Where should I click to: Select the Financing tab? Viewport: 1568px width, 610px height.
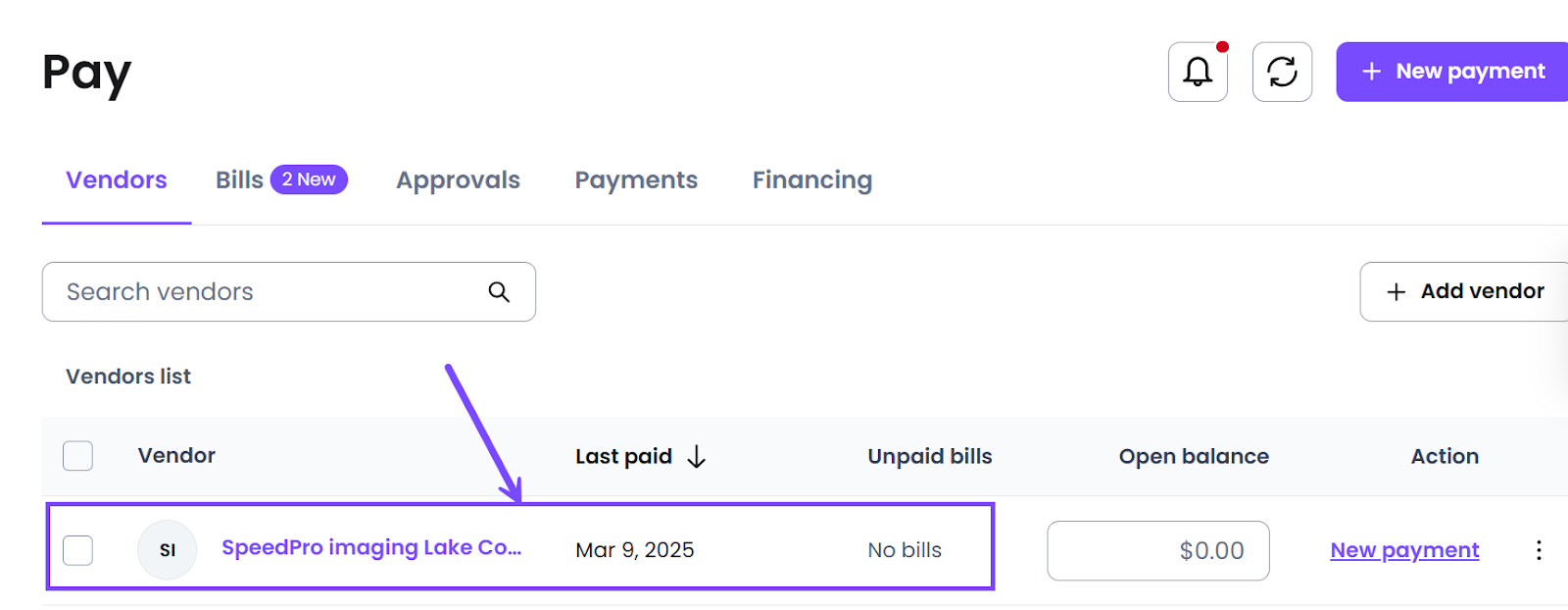point(812,180)
